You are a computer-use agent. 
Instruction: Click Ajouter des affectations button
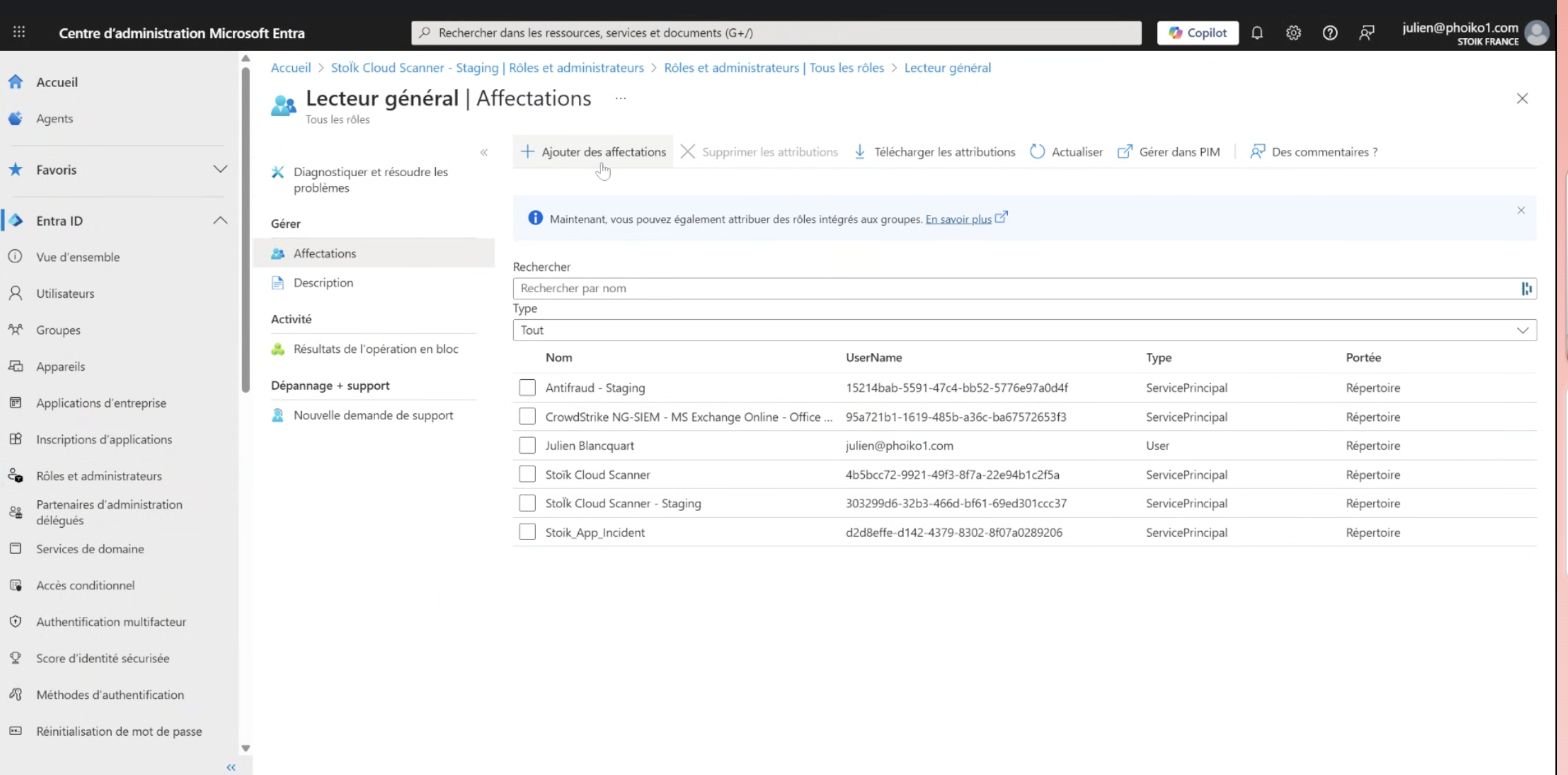pyautogui.click(x=593, y=152)
